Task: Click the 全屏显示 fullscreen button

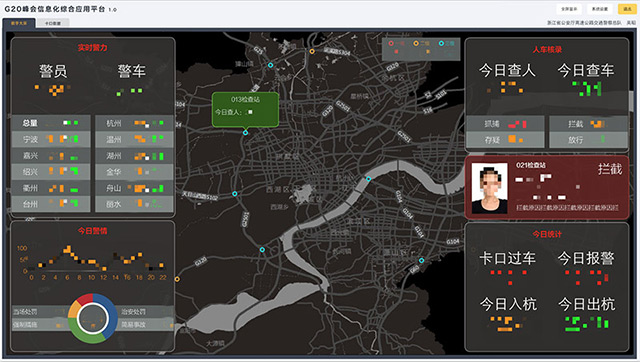Action: 569,9
